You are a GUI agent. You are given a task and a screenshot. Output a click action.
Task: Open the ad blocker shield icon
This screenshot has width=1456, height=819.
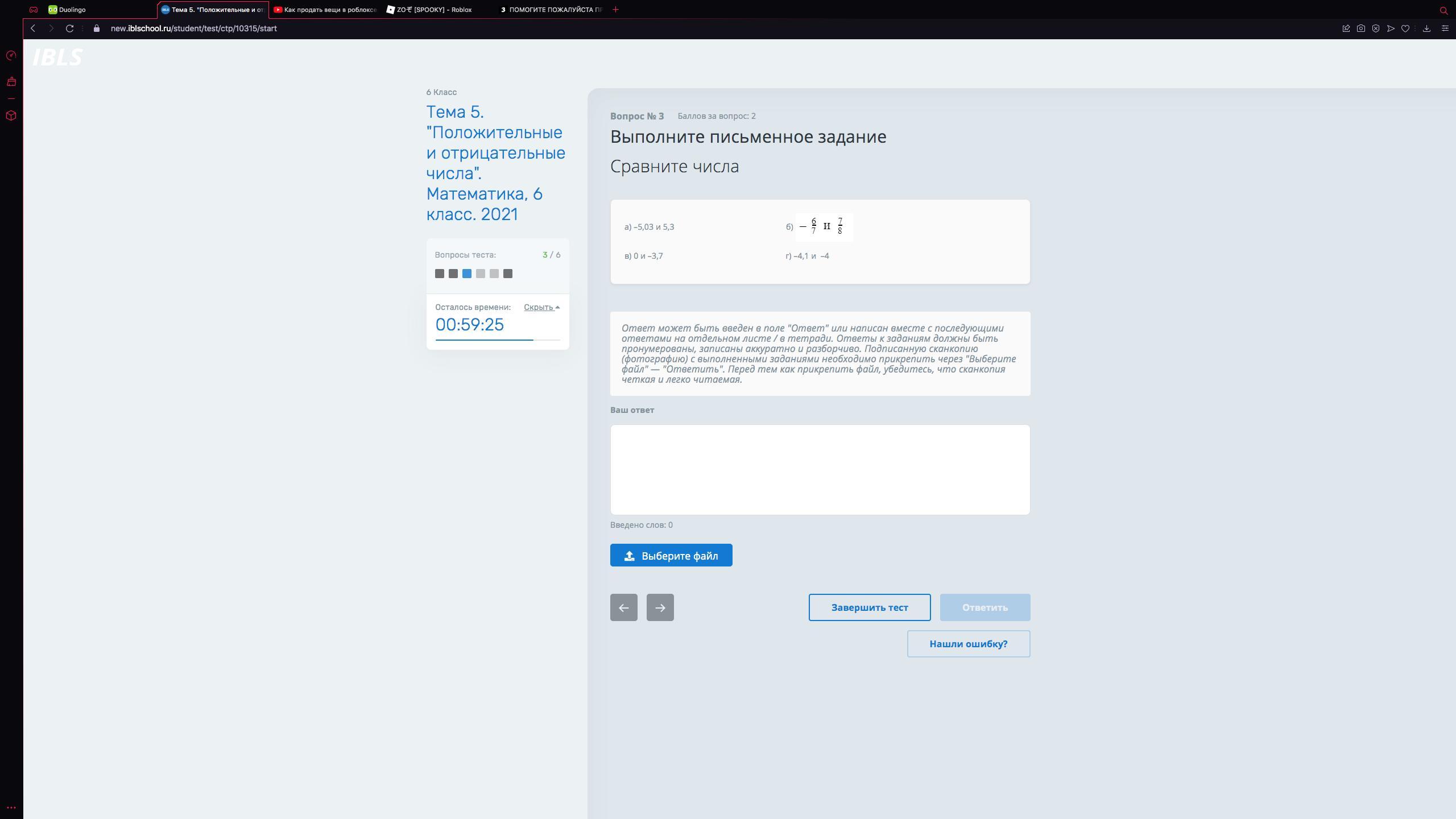[x=1375, y=28]
